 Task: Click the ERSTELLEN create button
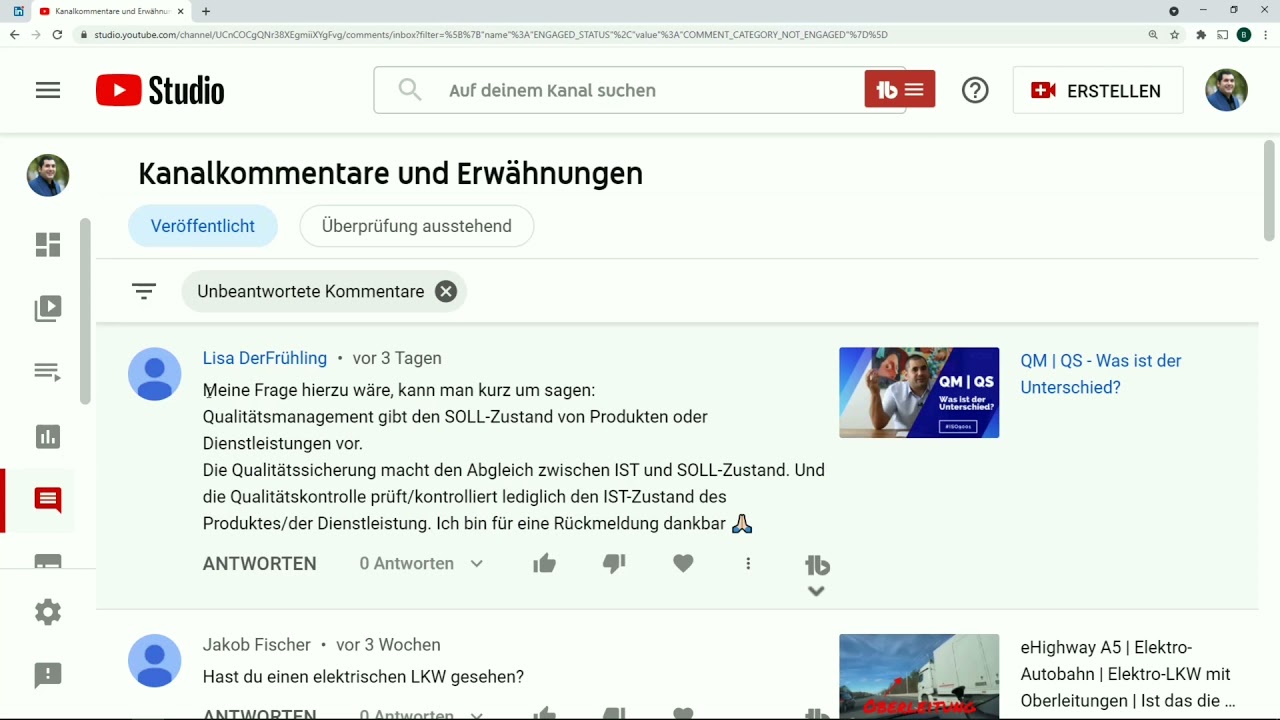coord(1098,90)
